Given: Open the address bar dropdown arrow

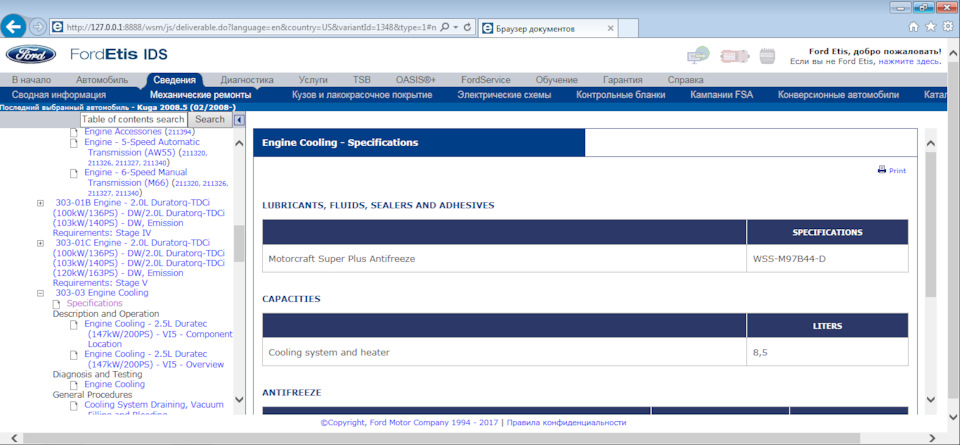Looking at the screenshot, I should click(x=456, y=28).
